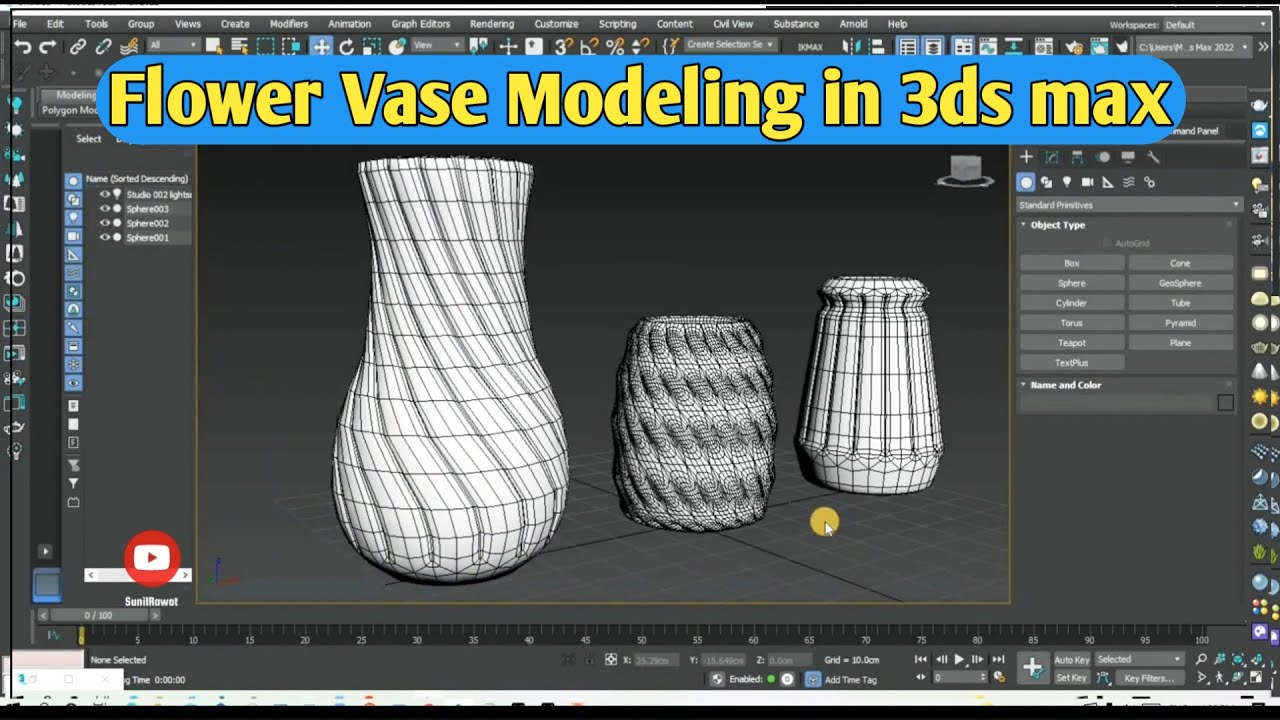Activate the Select and Move tool

321,46
